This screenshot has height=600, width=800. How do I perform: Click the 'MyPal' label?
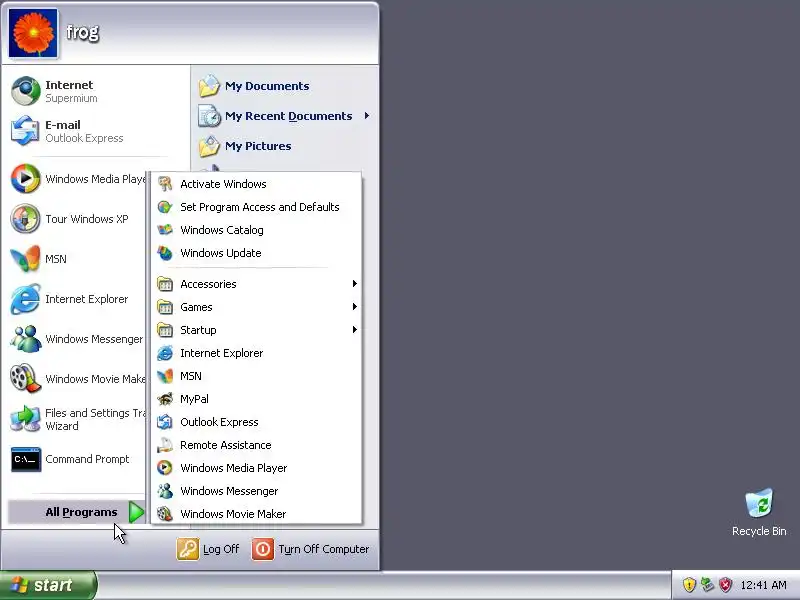(x=194, y=398)
